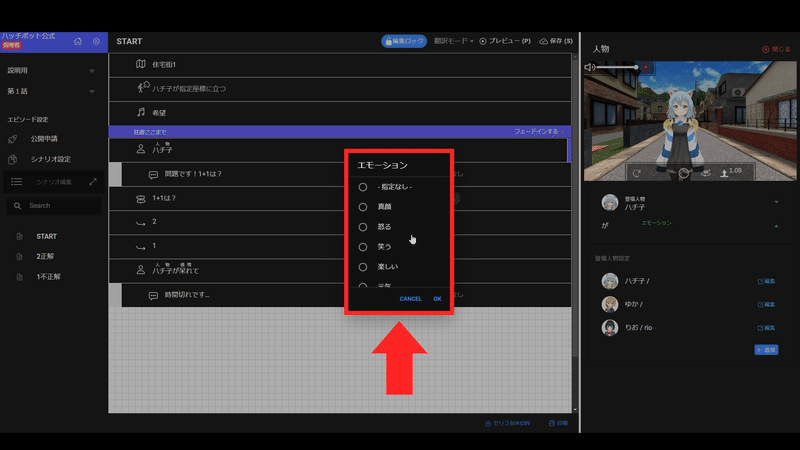The image size is (800, 450).
Task: Click person icon on ハチ子が呆れて row
Action: click(x=141, y=270)
